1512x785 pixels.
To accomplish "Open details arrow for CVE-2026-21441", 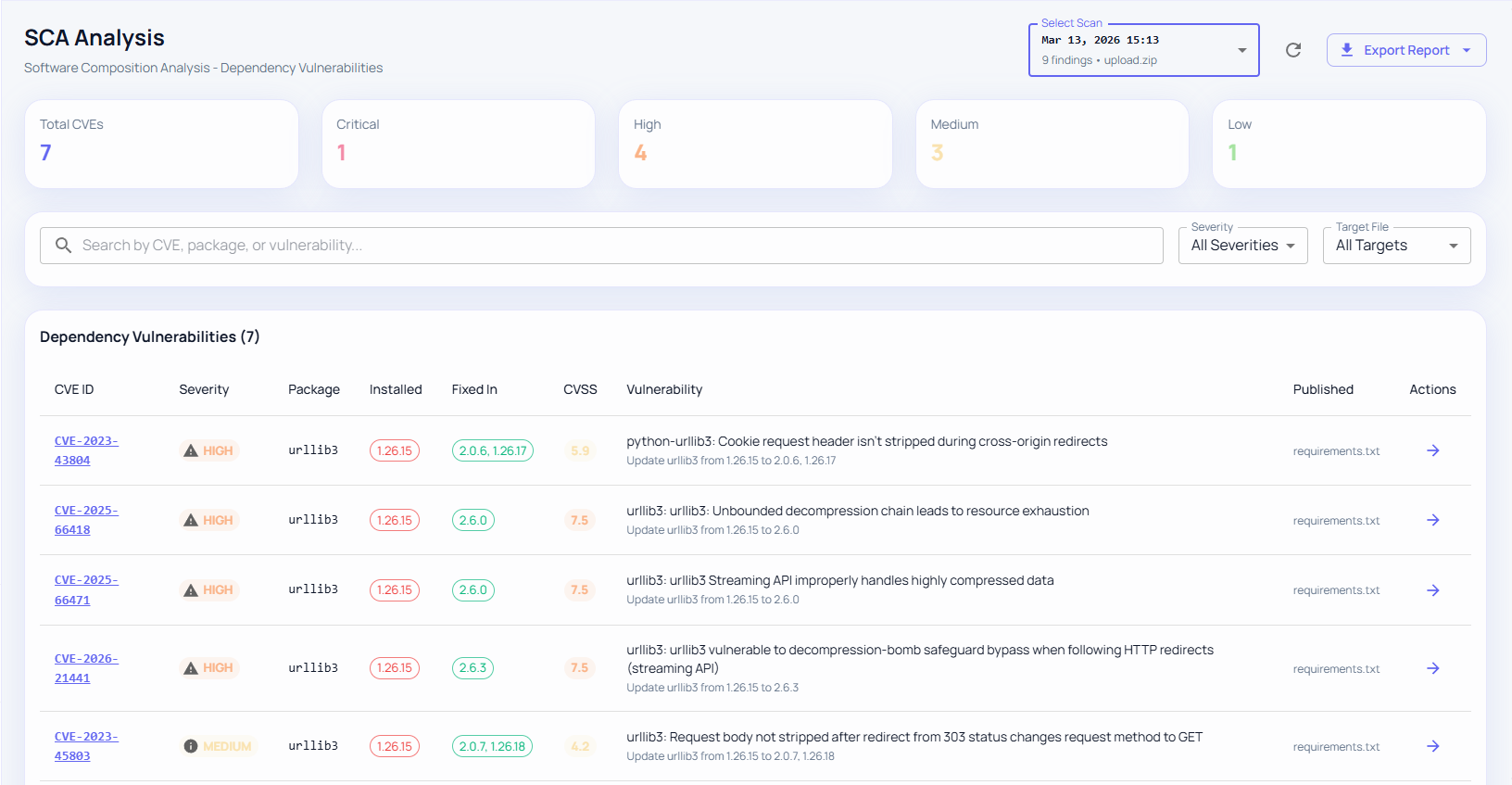I will 1432,668.
